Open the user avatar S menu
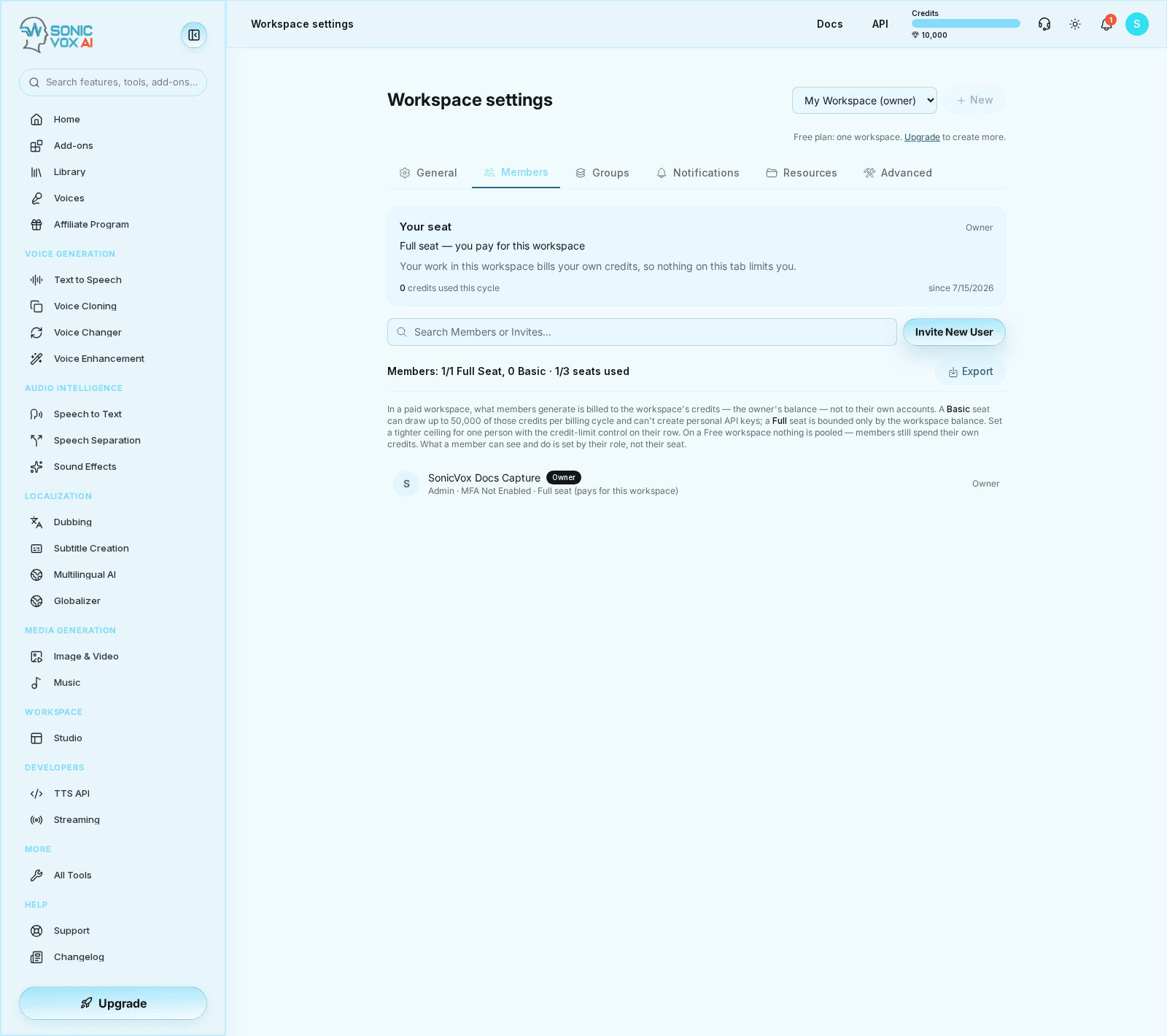 coord(1137,24)
